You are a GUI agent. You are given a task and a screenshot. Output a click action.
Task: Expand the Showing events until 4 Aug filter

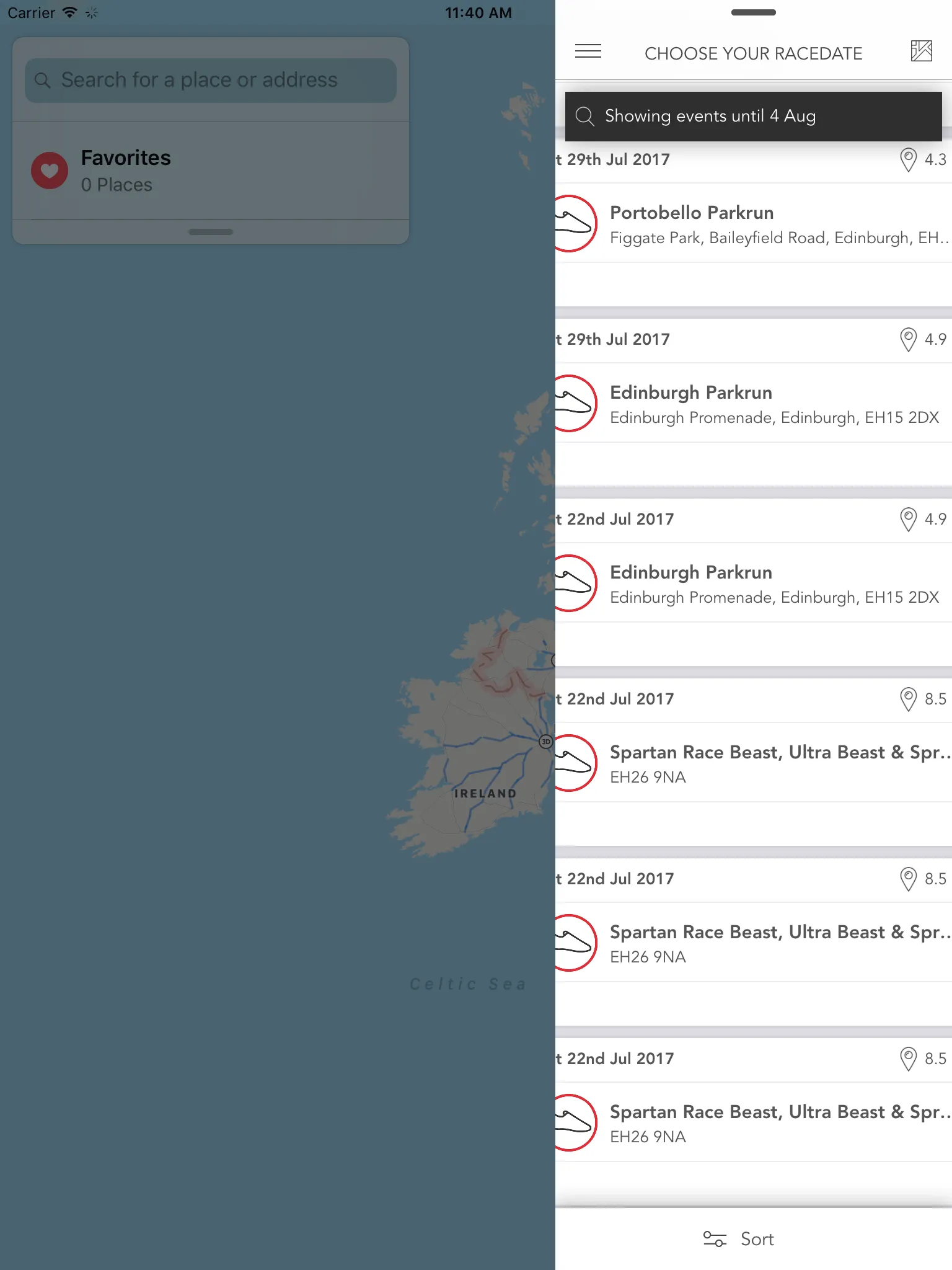click(754, 116)
